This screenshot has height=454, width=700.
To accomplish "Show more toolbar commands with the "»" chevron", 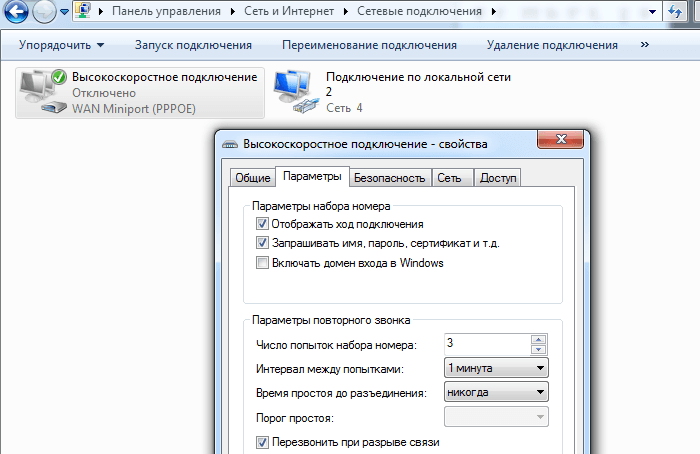I will pyautogui.click(x=645, y=45).
